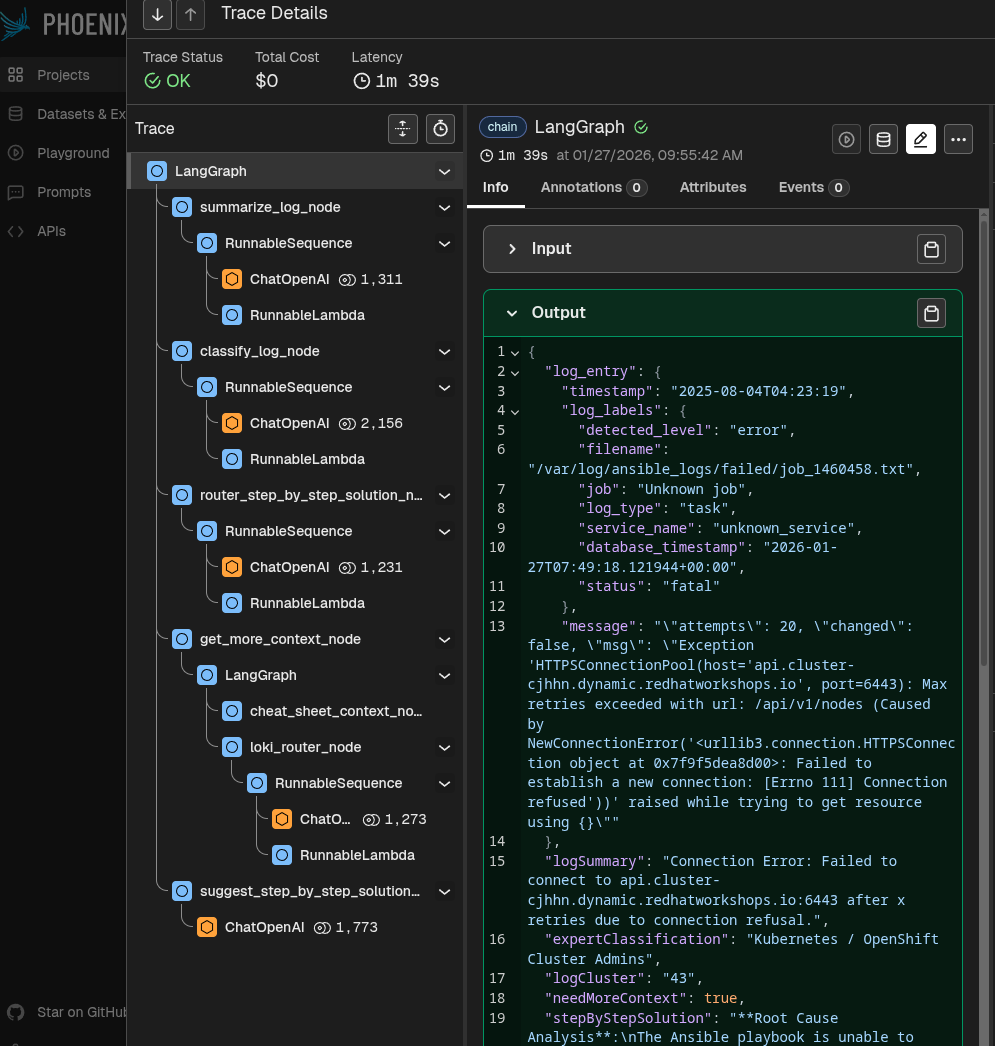Open the more actions ellipsis menu
This screenshot has width=995, height=1046.
coord(958,140)
